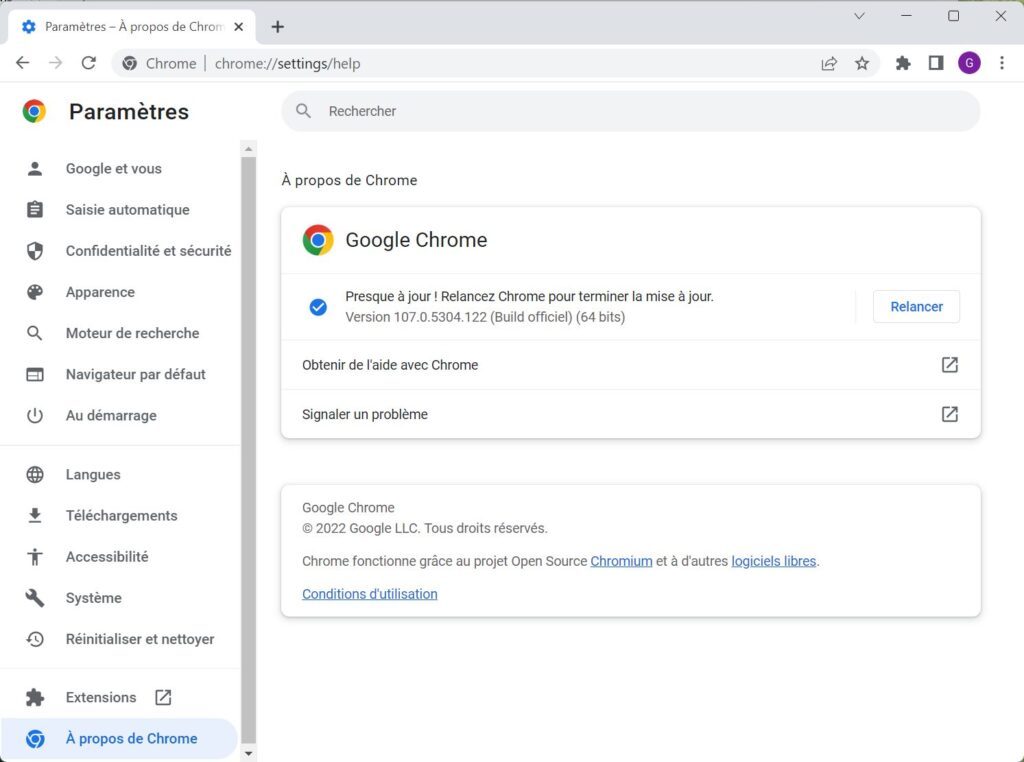
Task: Click the download icon for Téléchargements
Action: pos(35,516)
